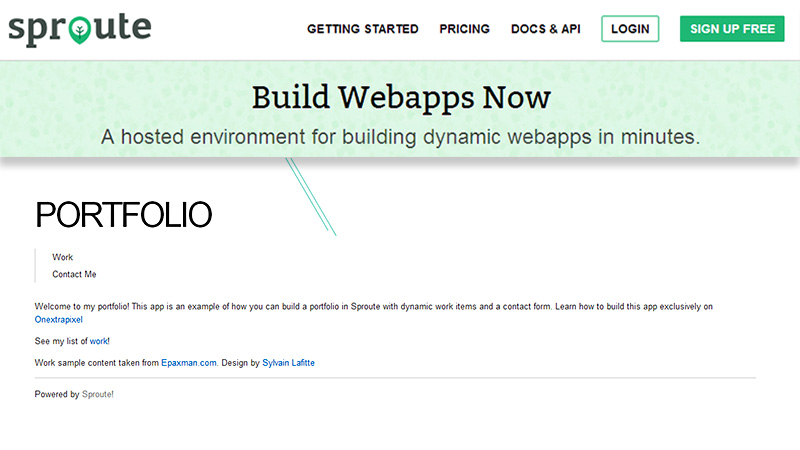Click the "Powered by" footer text
The height and width of the screenshot is (450, 800).
point(57,394)
